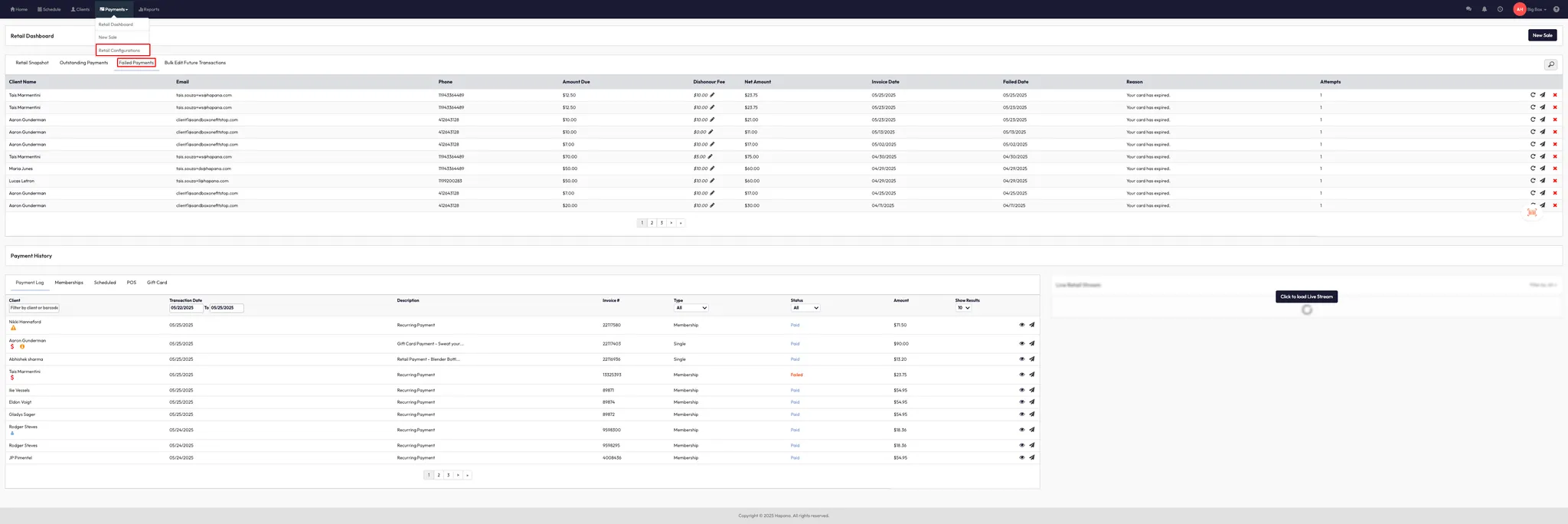
Task: View JP Pimentel's payment details eye icon
Action: pos(1021,457)
